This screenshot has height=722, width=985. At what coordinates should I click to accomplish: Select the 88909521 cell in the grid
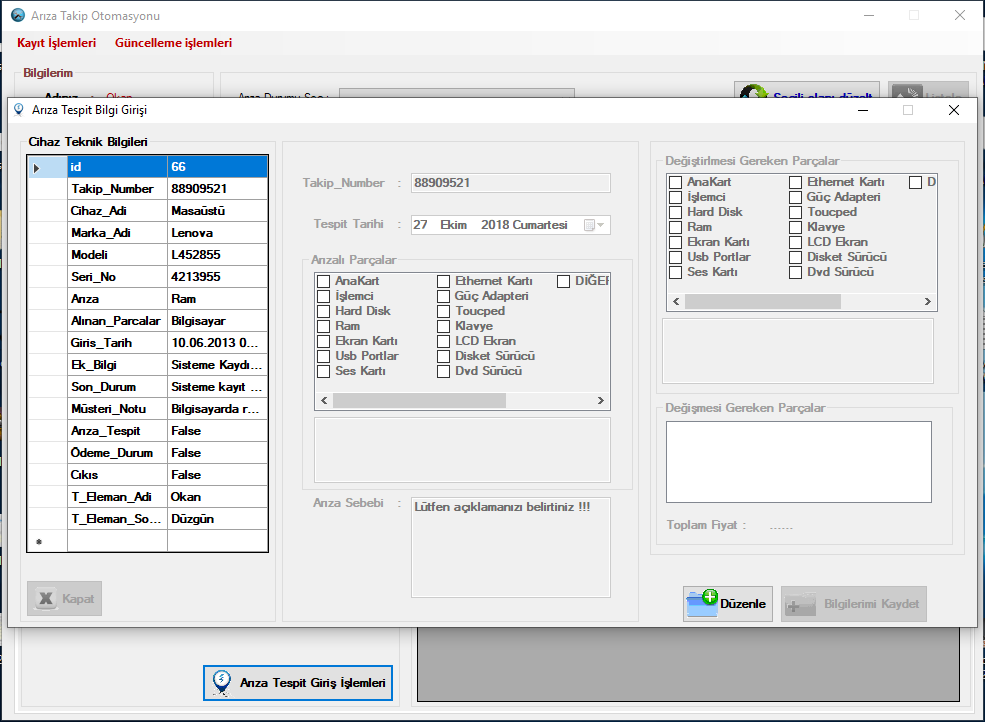click(x=217, y=189)
